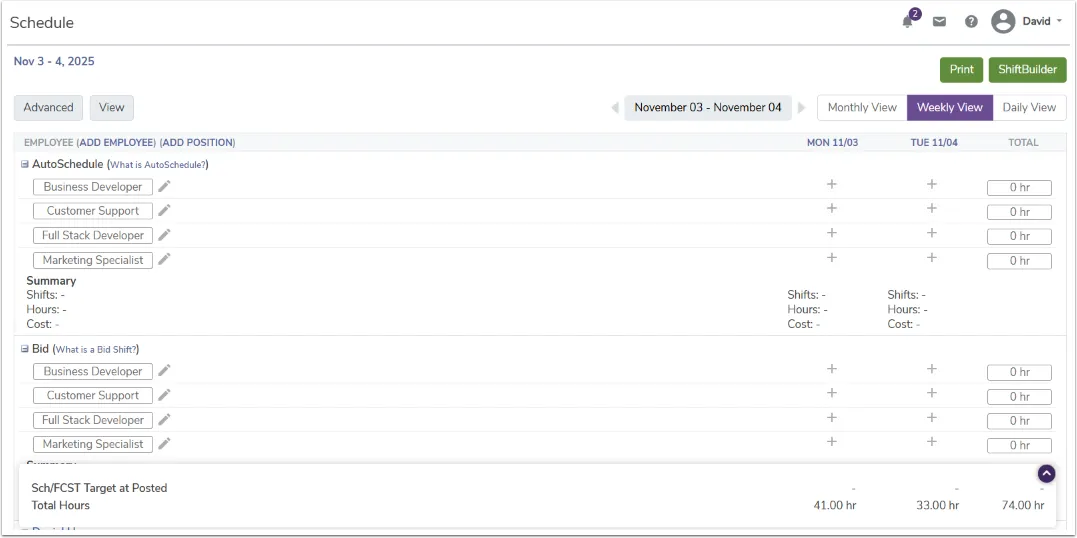The image size is (1077, 538).
Task: Collapse the AutoSchedule section
Action: click(x=25, y=165)
